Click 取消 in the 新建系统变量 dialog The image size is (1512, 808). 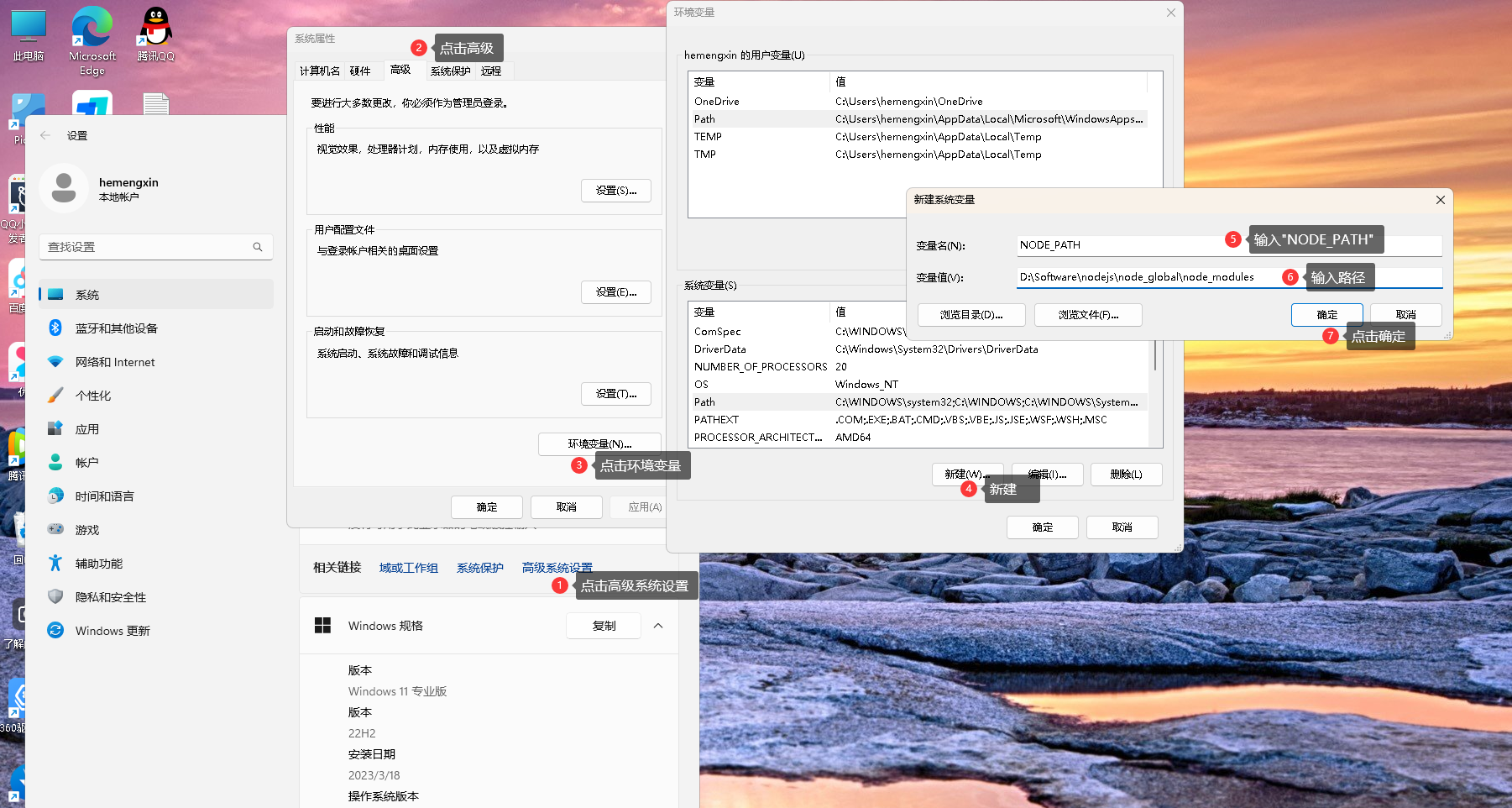[1406, 315]
